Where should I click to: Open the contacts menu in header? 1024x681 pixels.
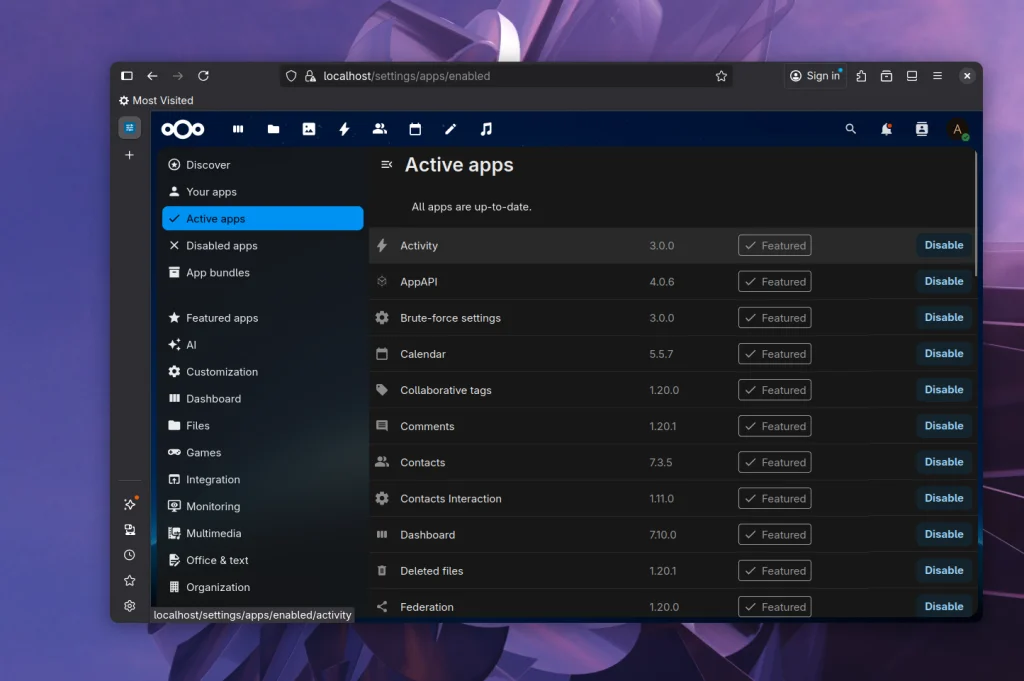pyautogui.click(x=922, y=129)
